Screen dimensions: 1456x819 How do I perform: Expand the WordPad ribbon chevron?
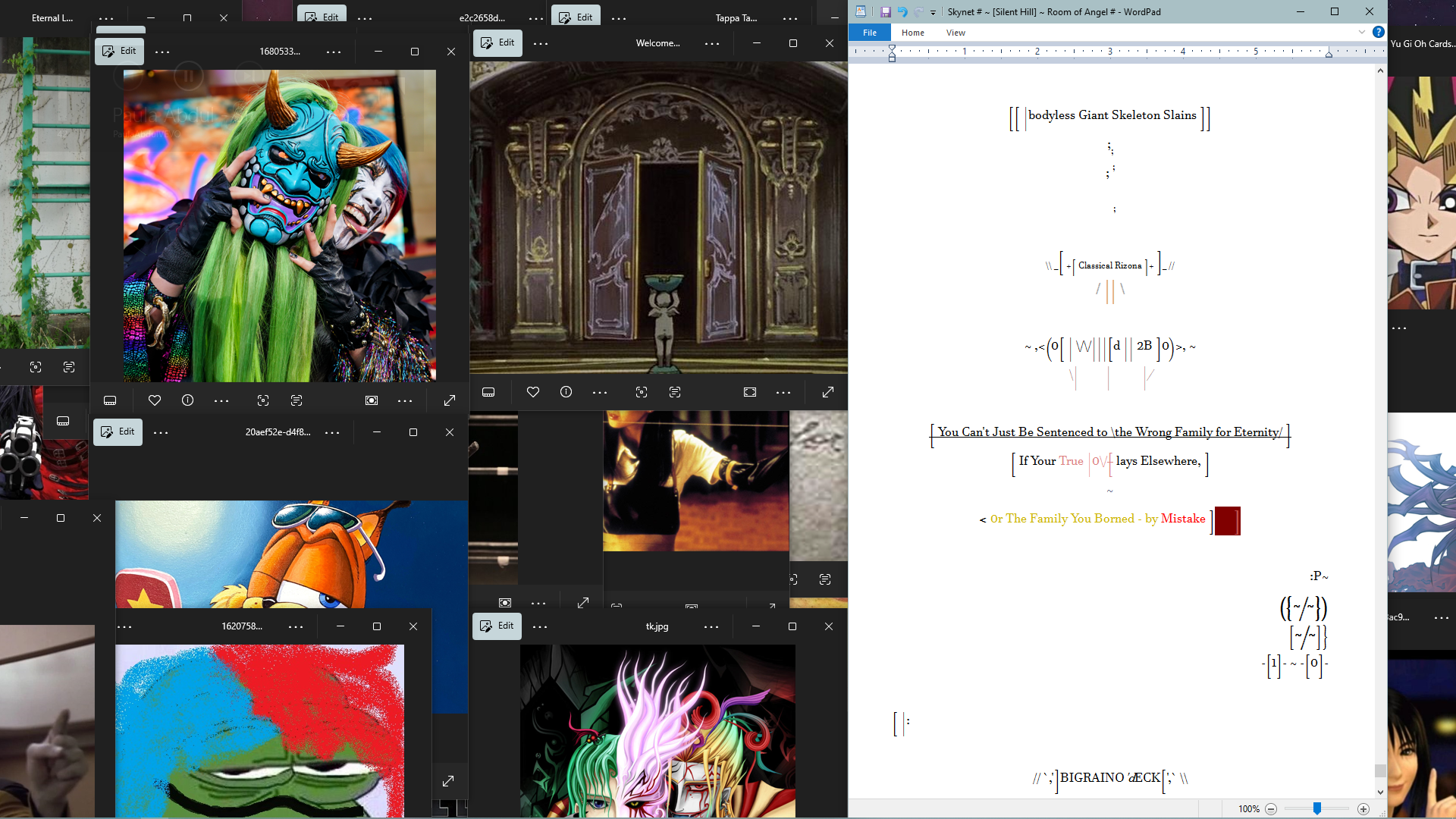tap(1362, 32)
